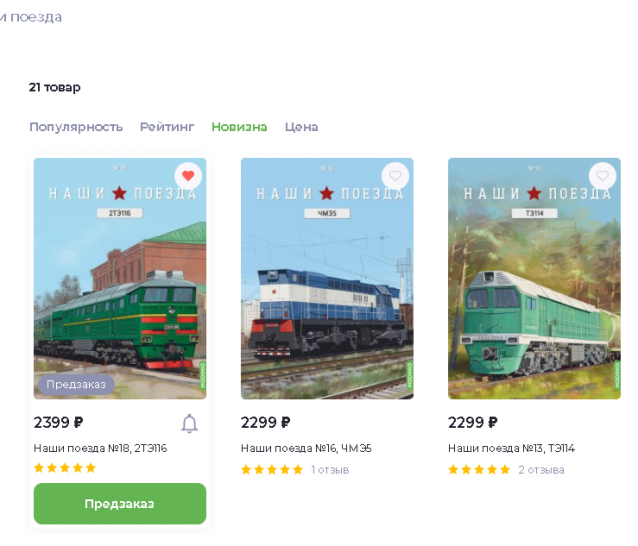Open Наши поезда №13, ТЭ114 title link
The image size is (638, 546).
pyautogui.click(x=511, y=448)
